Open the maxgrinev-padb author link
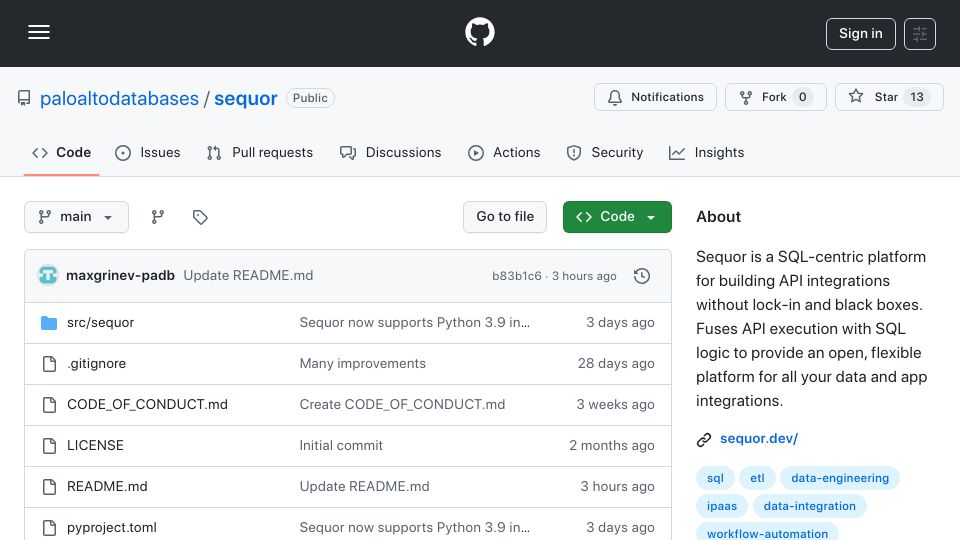The width and height of the screenshot is (960, 540). pos(120,276)
